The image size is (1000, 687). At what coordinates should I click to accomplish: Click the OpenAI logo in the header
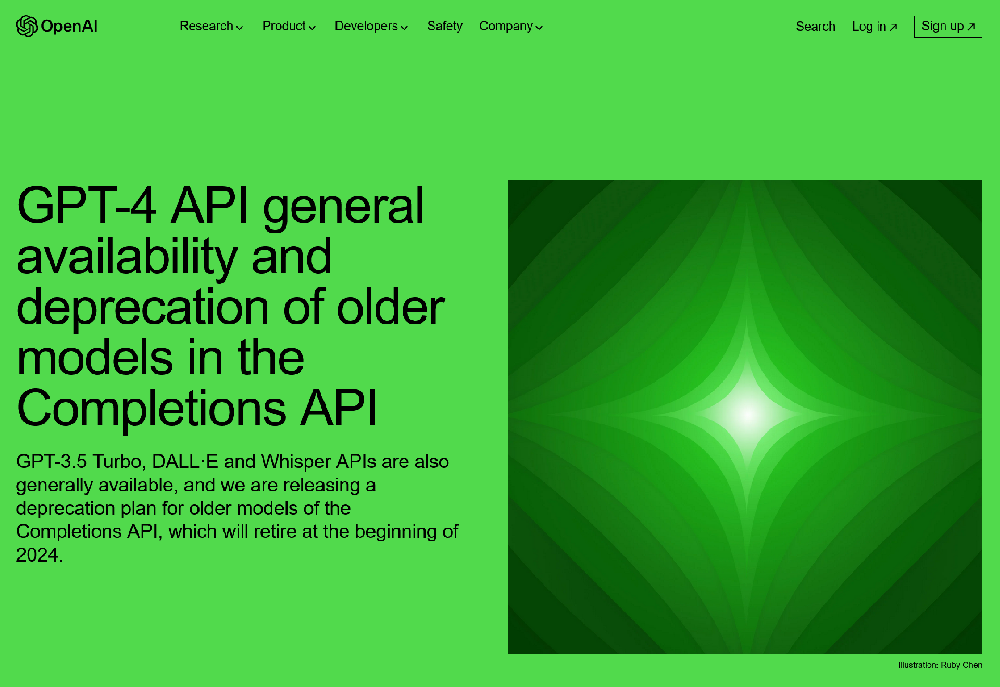point(57,26)
